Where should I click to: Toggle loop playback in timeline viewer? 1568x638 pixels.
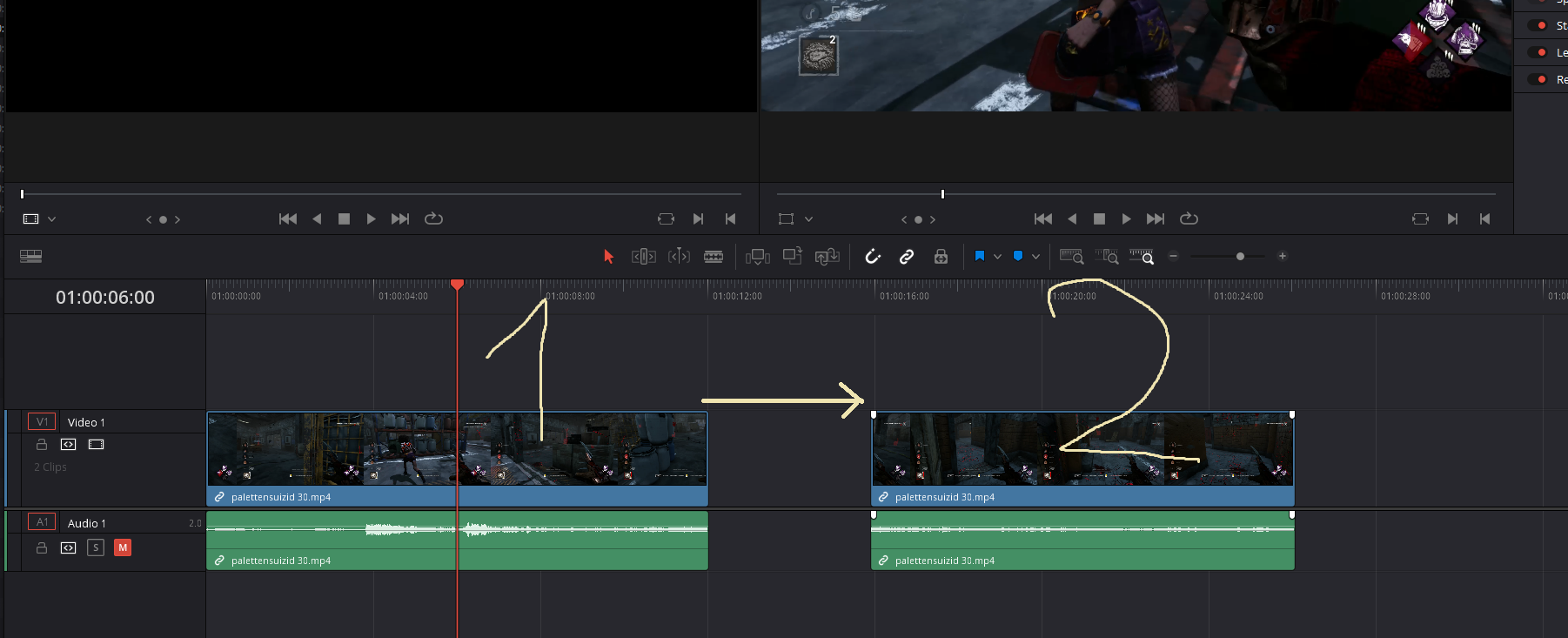1189,218
